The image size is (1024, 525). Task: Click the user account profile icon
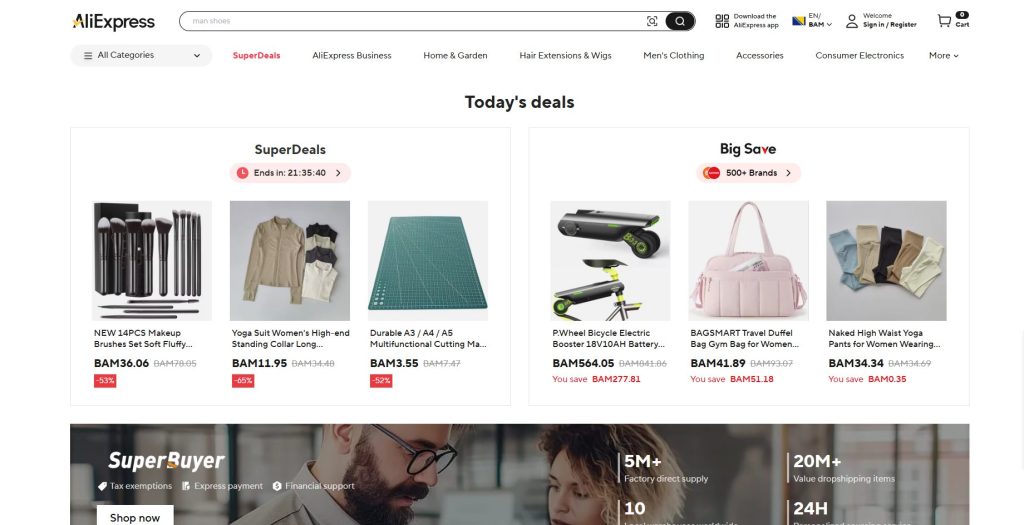tap(852, 22)
